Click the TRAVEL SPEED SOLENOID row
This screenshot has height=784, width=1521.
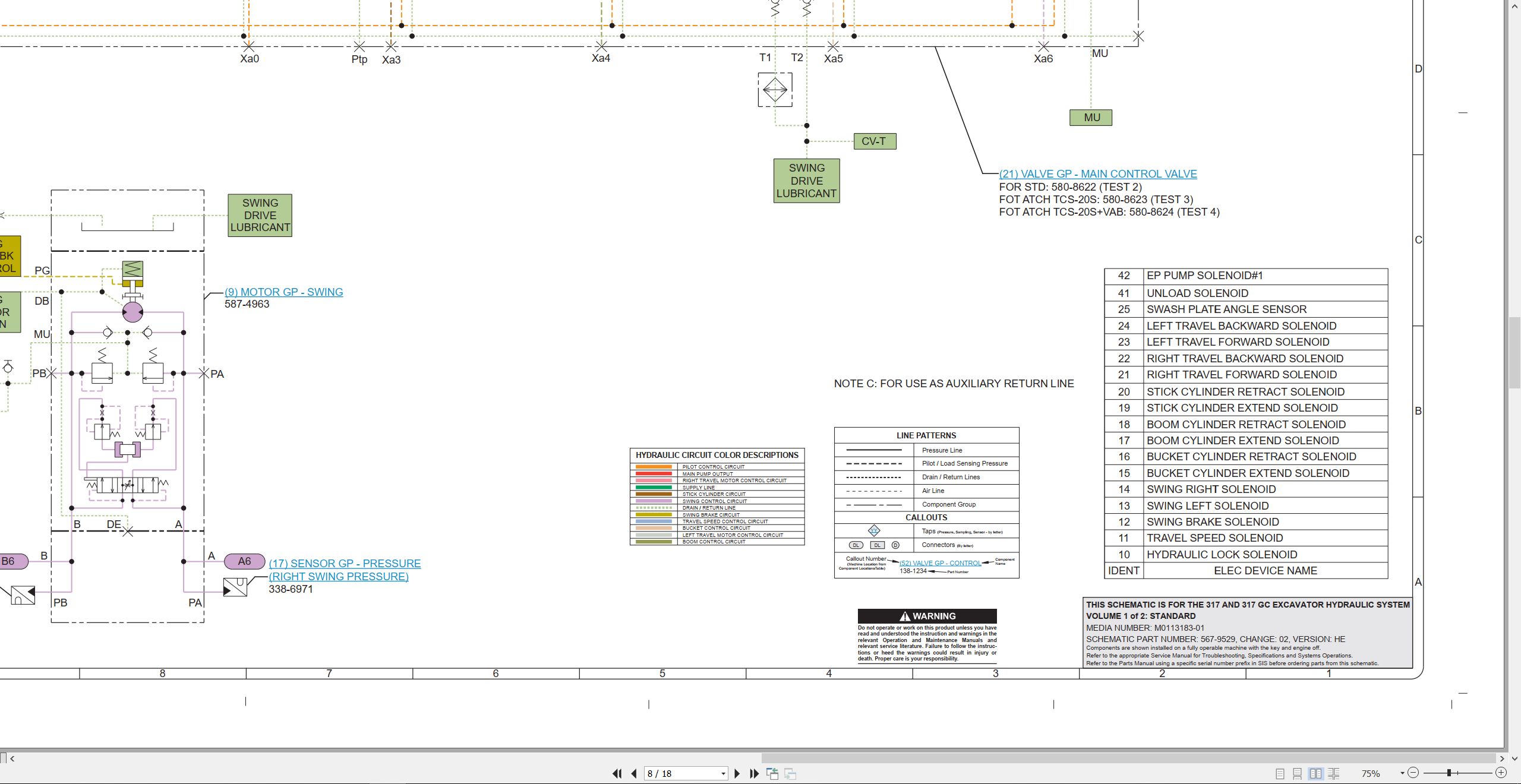coord(1246,538)
